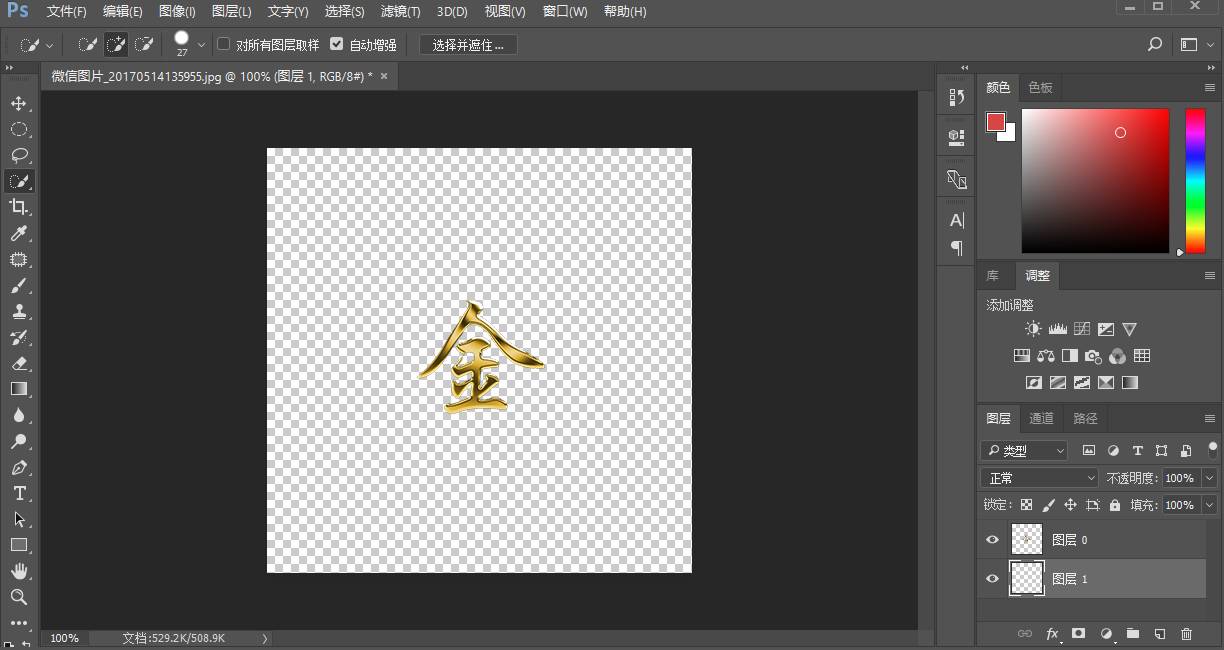Screen dimensions: 1224x650
Task: Click the delete layer trash icon
Action: coord(1187,633)
